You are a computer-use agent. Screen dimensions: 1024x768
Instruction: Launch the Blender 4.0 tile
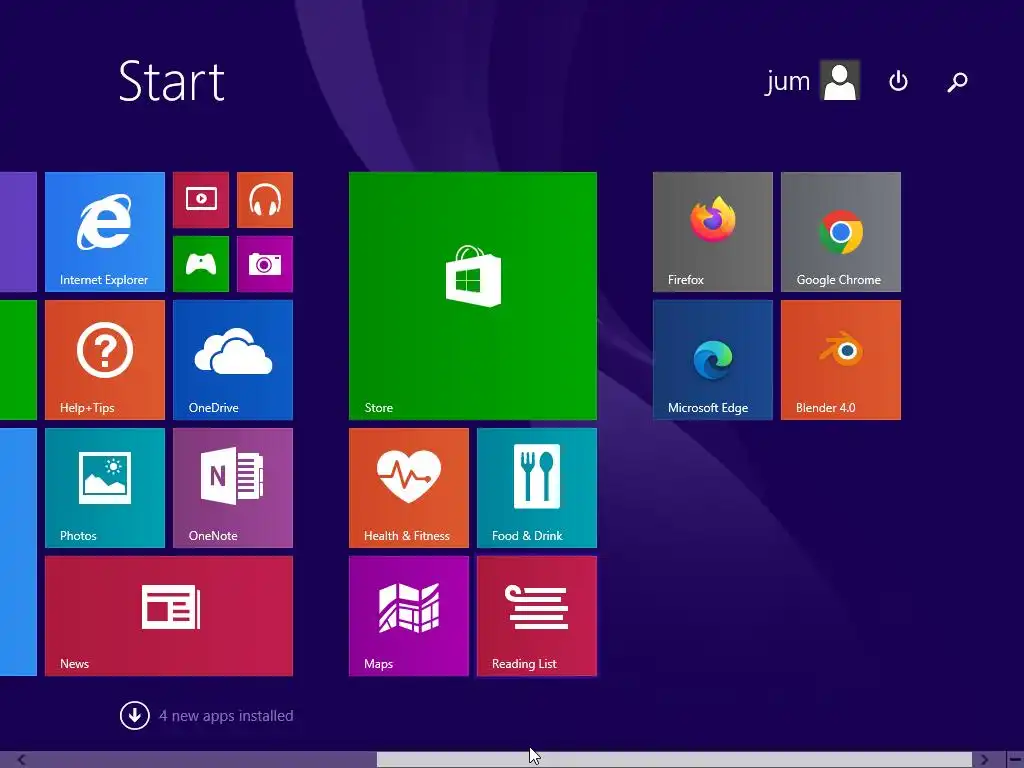[841, 360]
